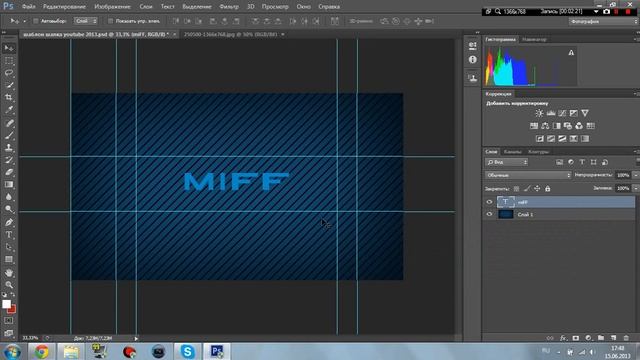Add an Exposure adjustment

point(573,113)
